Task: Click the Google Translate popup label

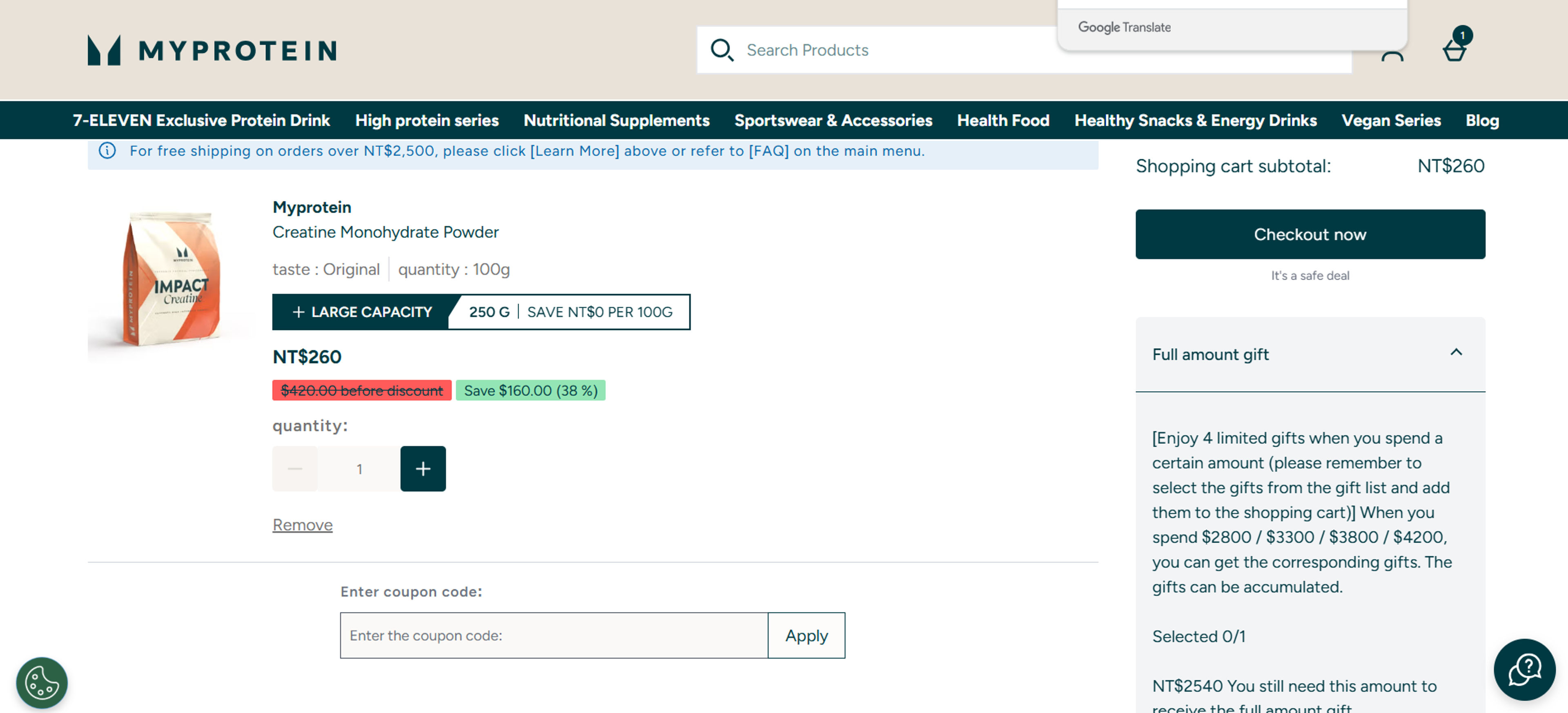Action: pyautogui.click(x=1124, y=27)
